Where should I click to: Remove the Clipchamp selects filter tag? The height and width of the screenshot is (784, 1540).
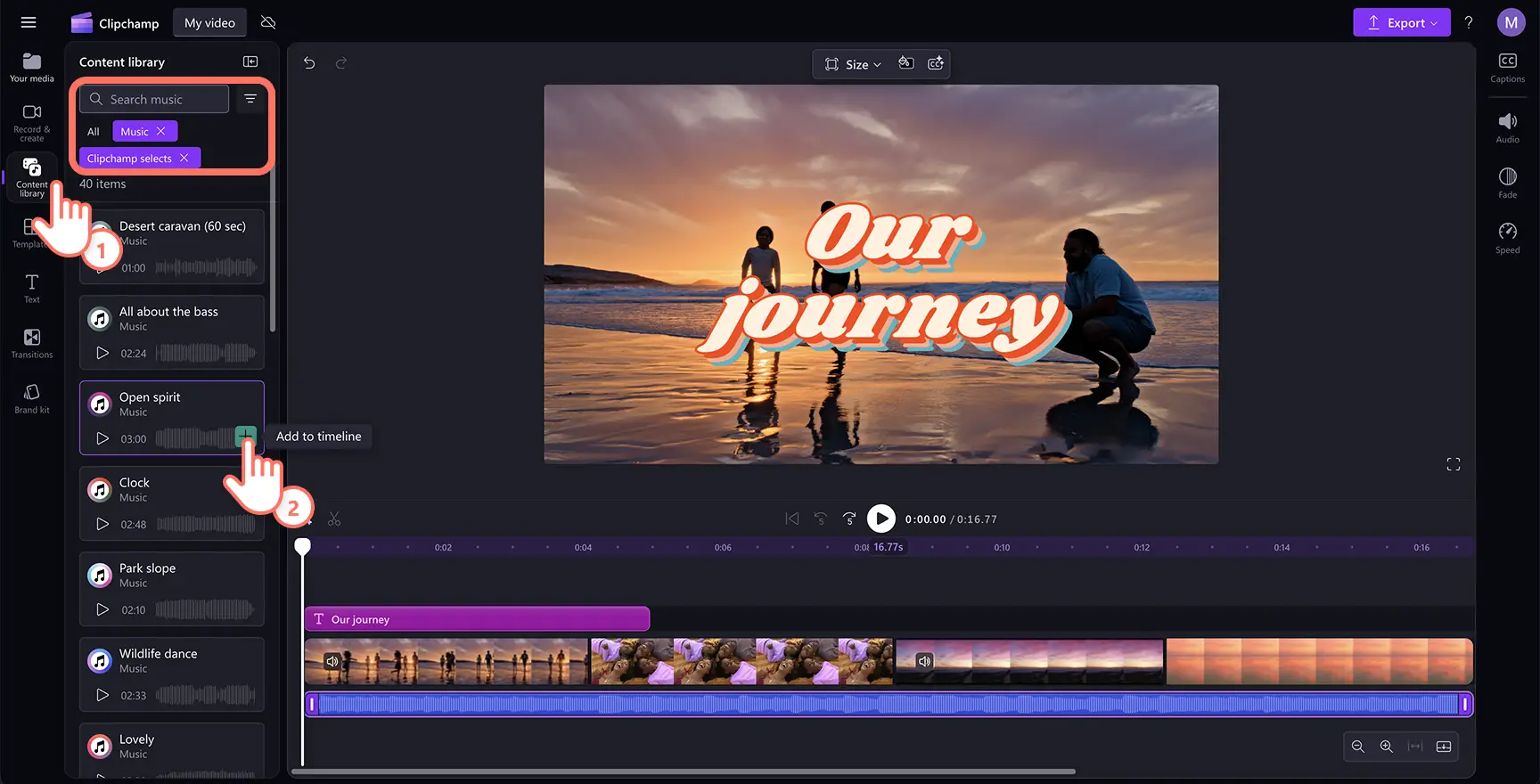click(184, 158)
